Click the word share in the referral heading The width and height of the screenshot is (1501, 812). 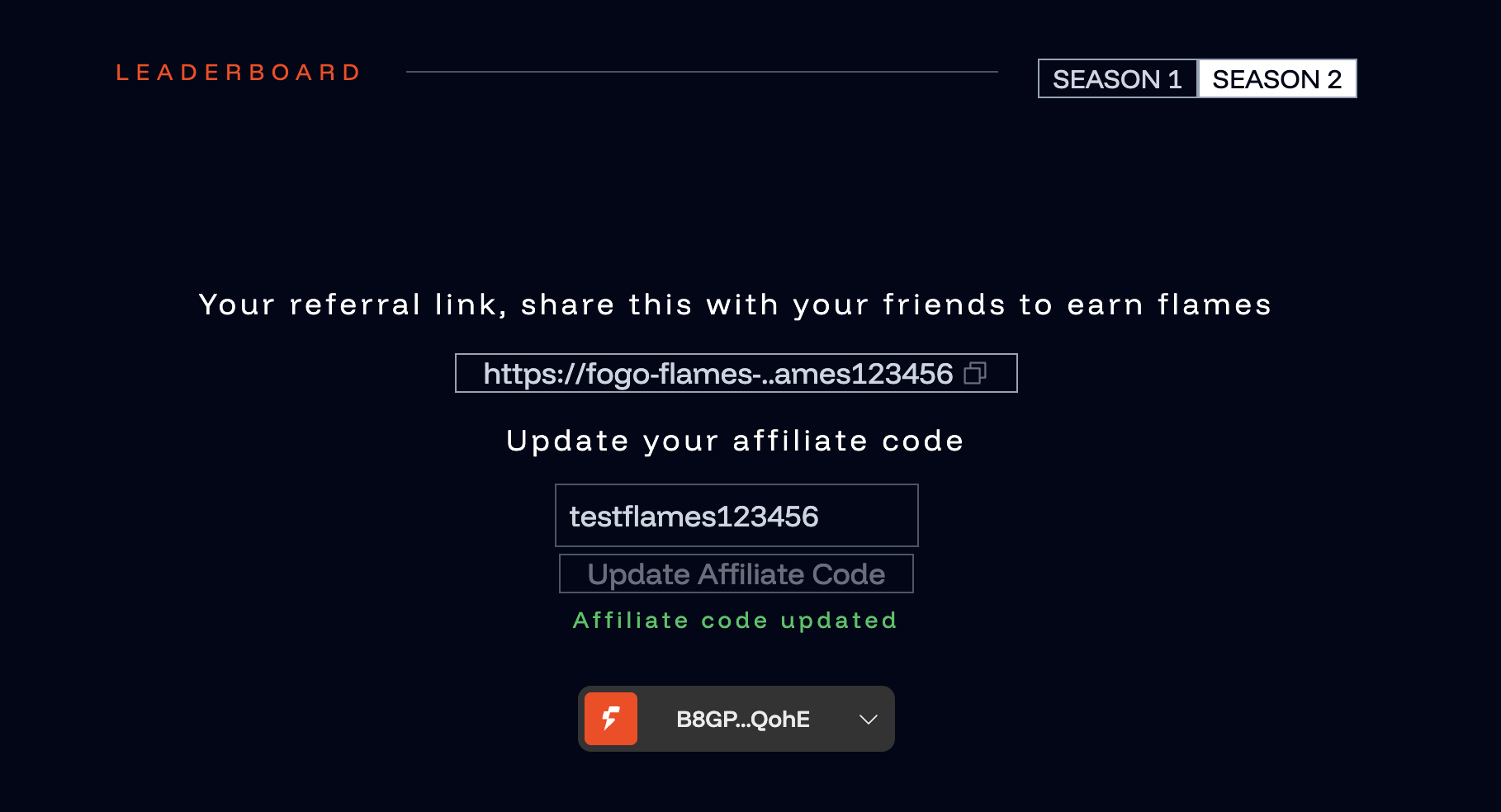[x=567, y=304]
